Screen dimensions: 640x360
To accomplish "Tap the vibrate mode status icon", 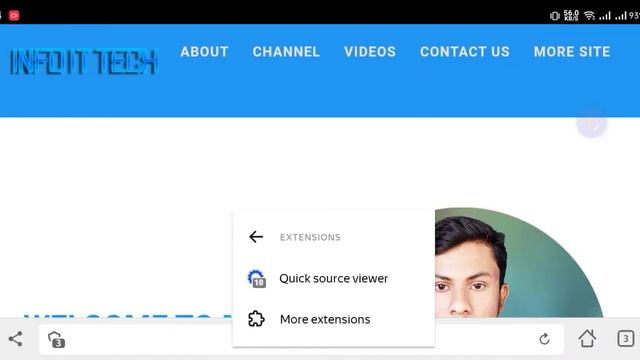I will click(554, 16).
